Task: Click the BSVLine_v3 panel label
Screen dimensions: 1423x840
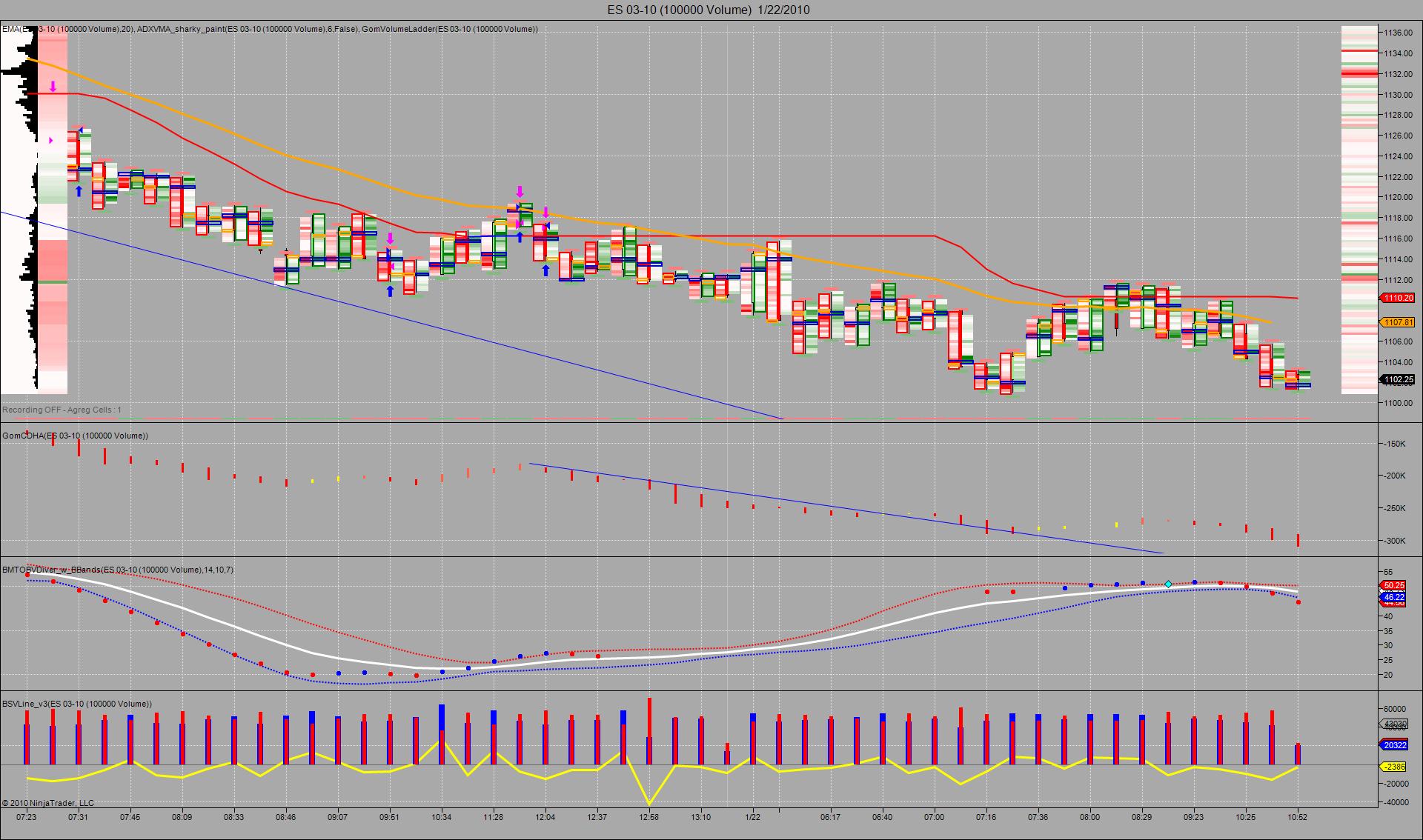Action: click(x=77, y=704)
